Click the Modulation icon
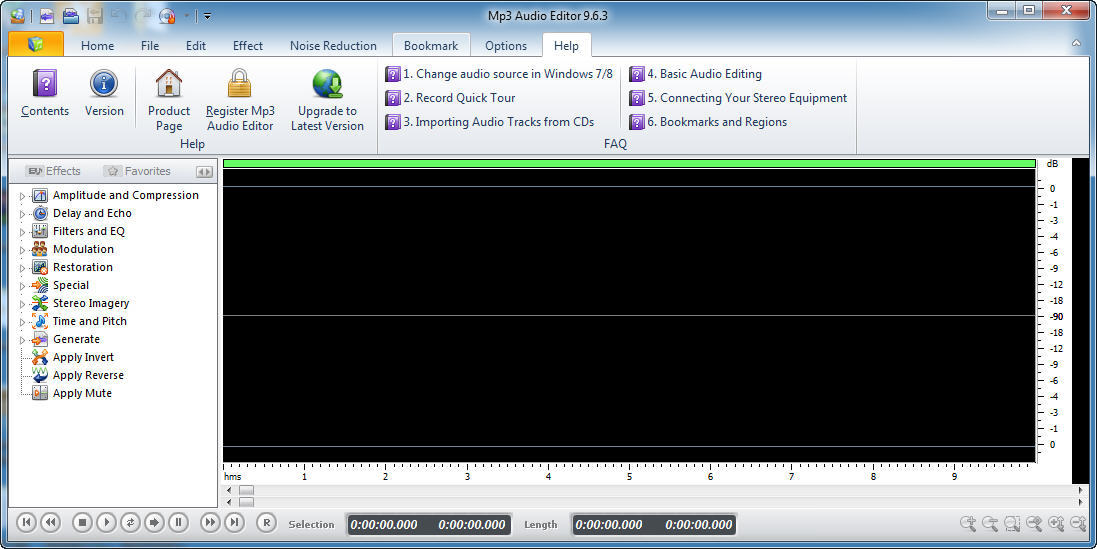1097x549 pixels. coord(40,249)
